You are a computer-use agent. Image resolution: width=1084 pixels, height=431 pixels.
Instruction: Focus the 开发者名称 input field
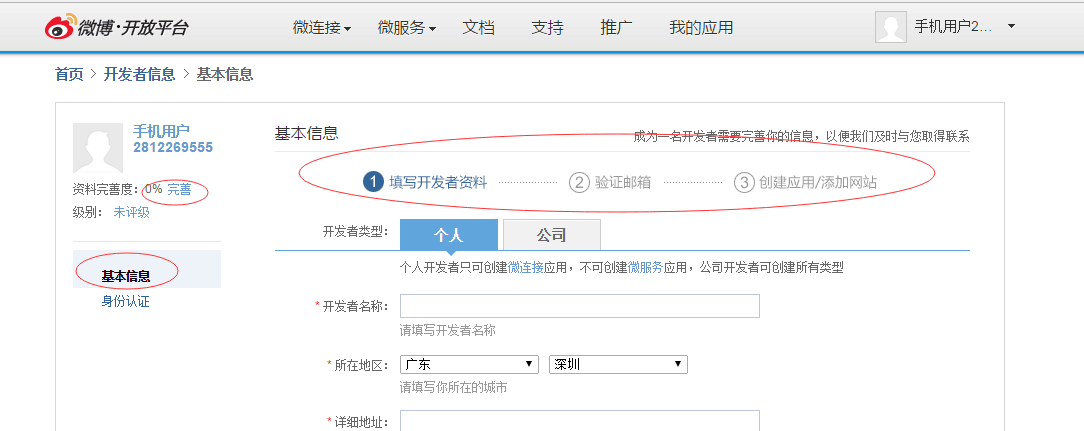coord(580,306)
